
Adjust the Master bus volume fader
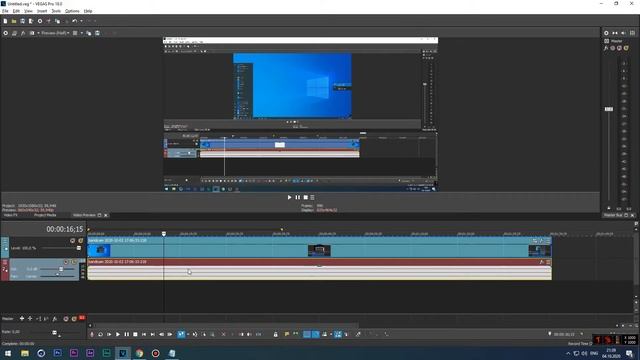coord(609,109)
